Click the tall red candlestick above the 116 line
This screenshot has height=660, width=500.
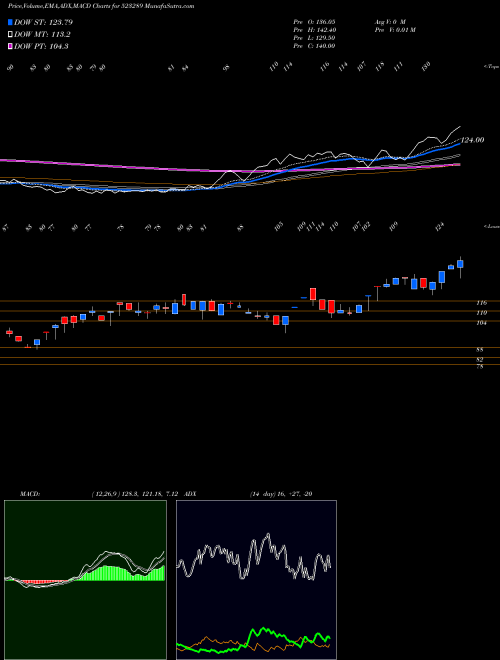pyautogui.click(x=313, y=294)
